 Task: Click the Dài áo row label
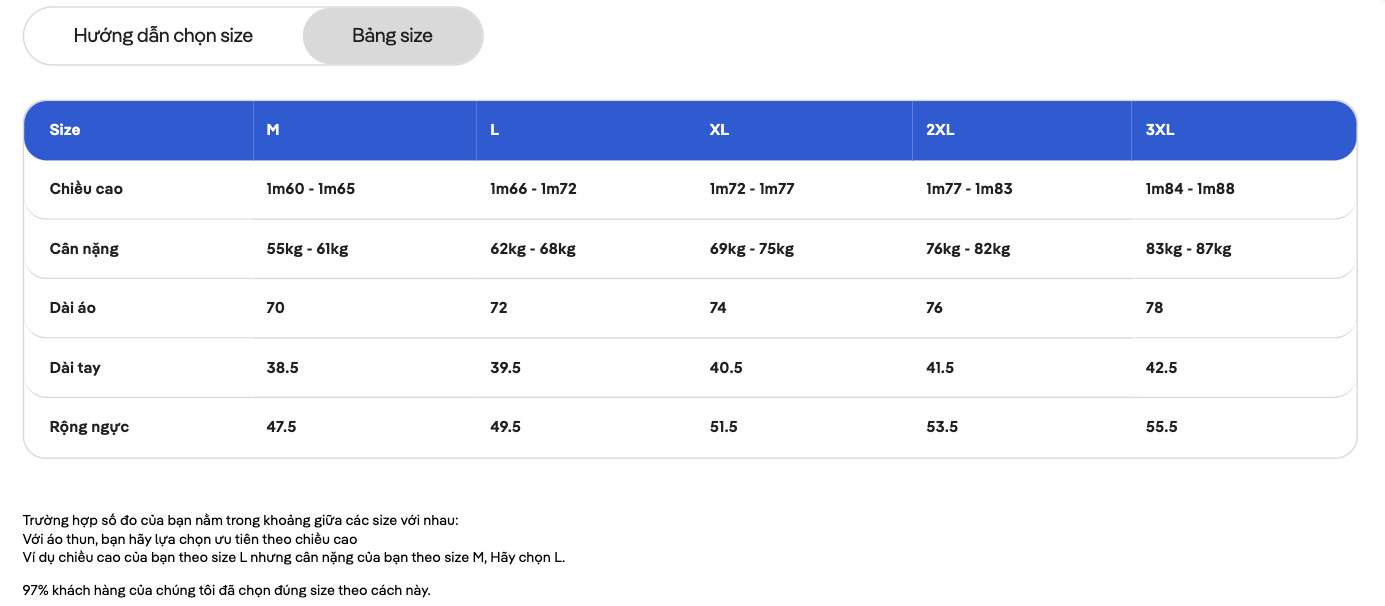pyautogui.click(x=74, y=307)
